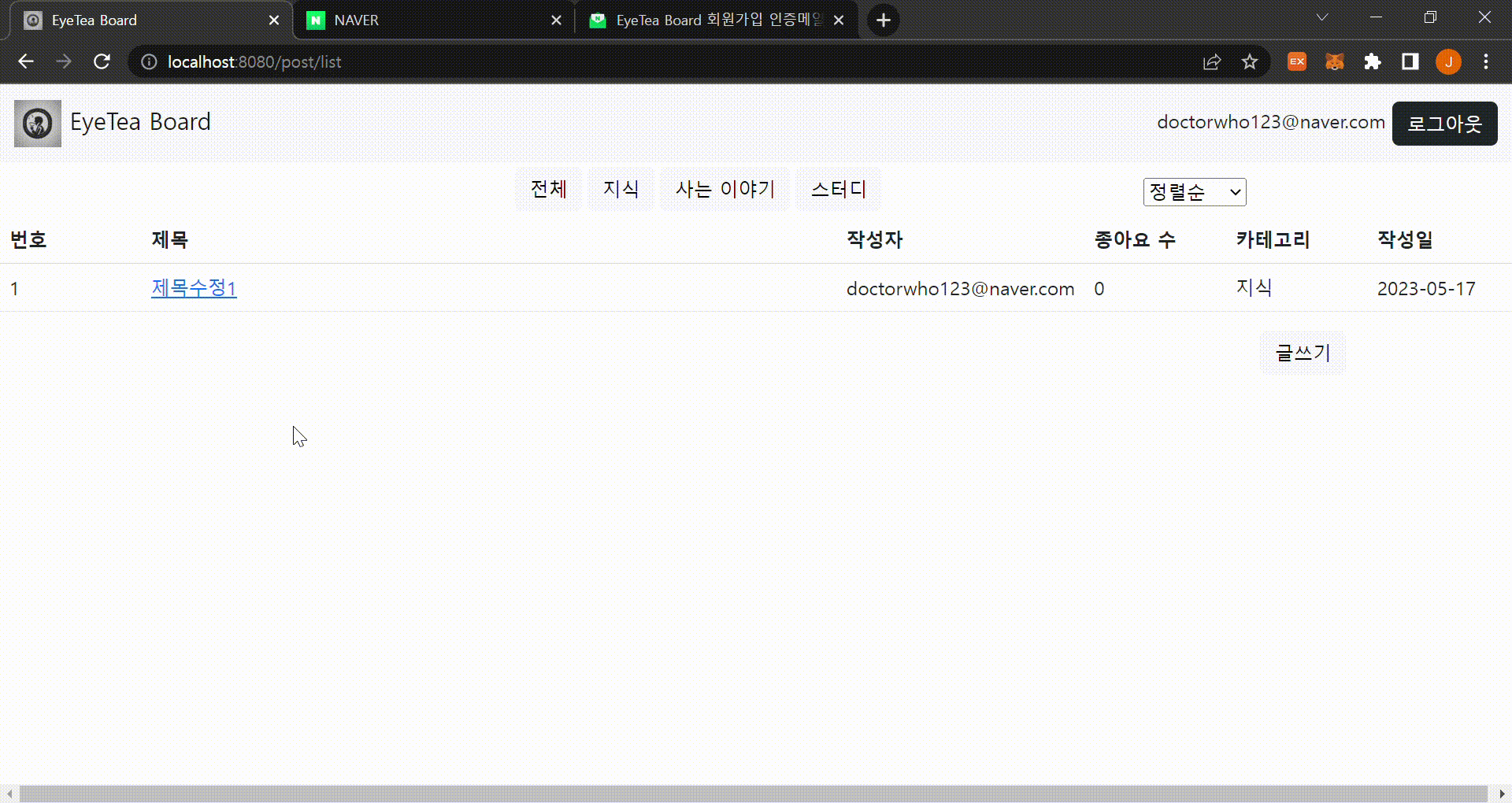
Task: Open the tab search chevron
Action: point(1321,17)
